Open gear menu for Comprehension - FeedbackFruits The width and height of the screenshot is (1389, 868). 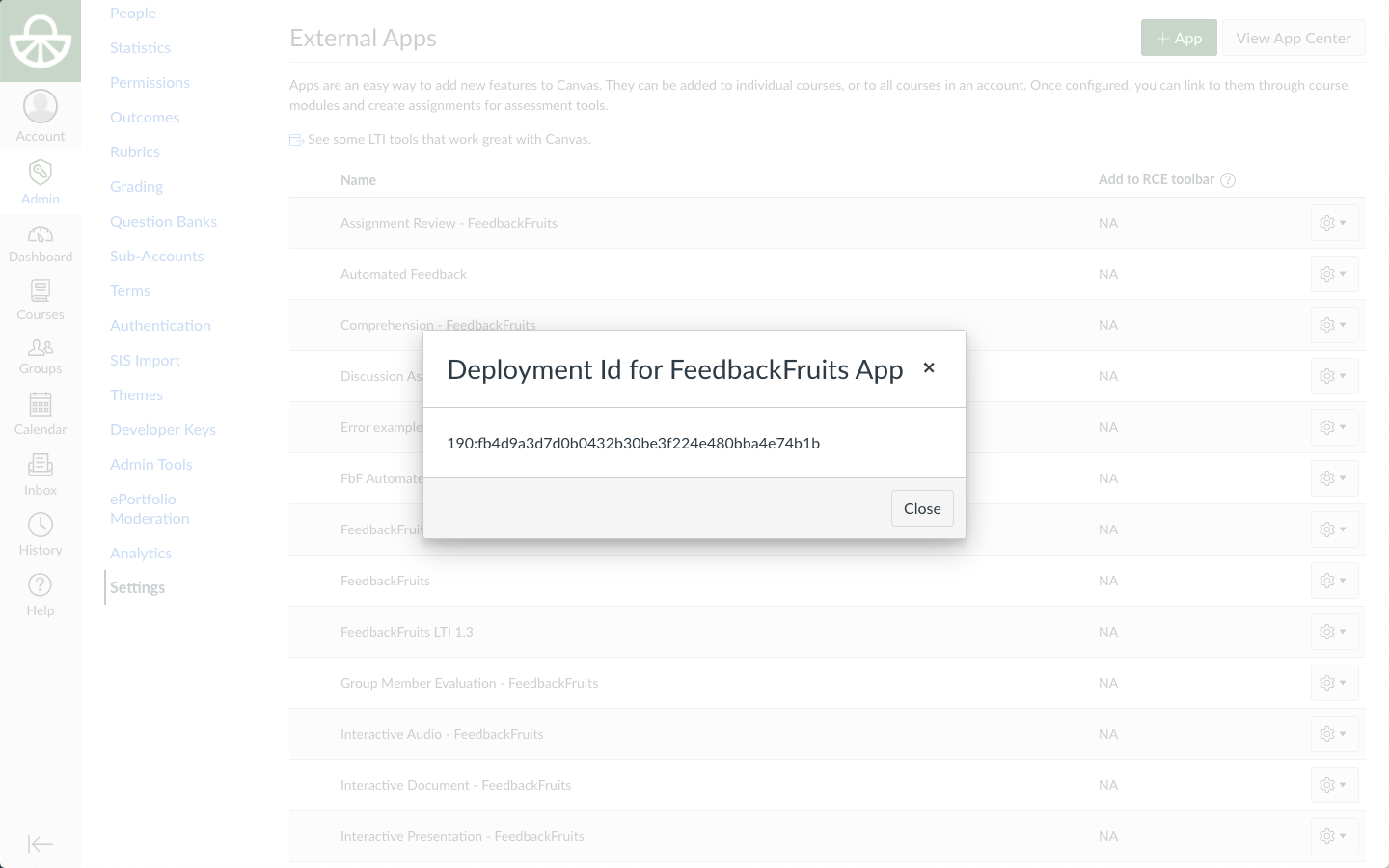pos(1335,325)
